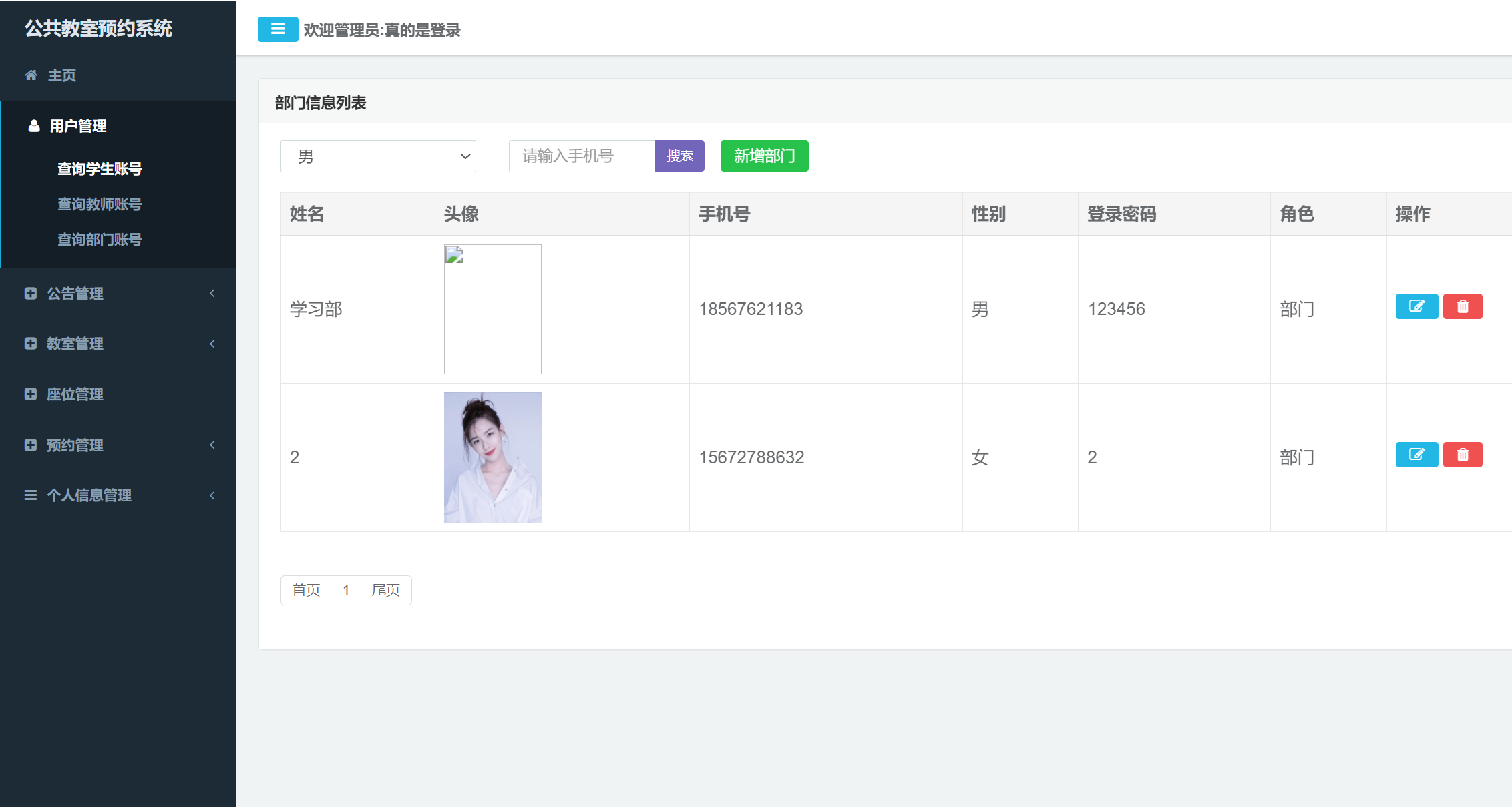1512x807 pixels.
Task: Click plus icon next to 座位管理
Action: 30,394
